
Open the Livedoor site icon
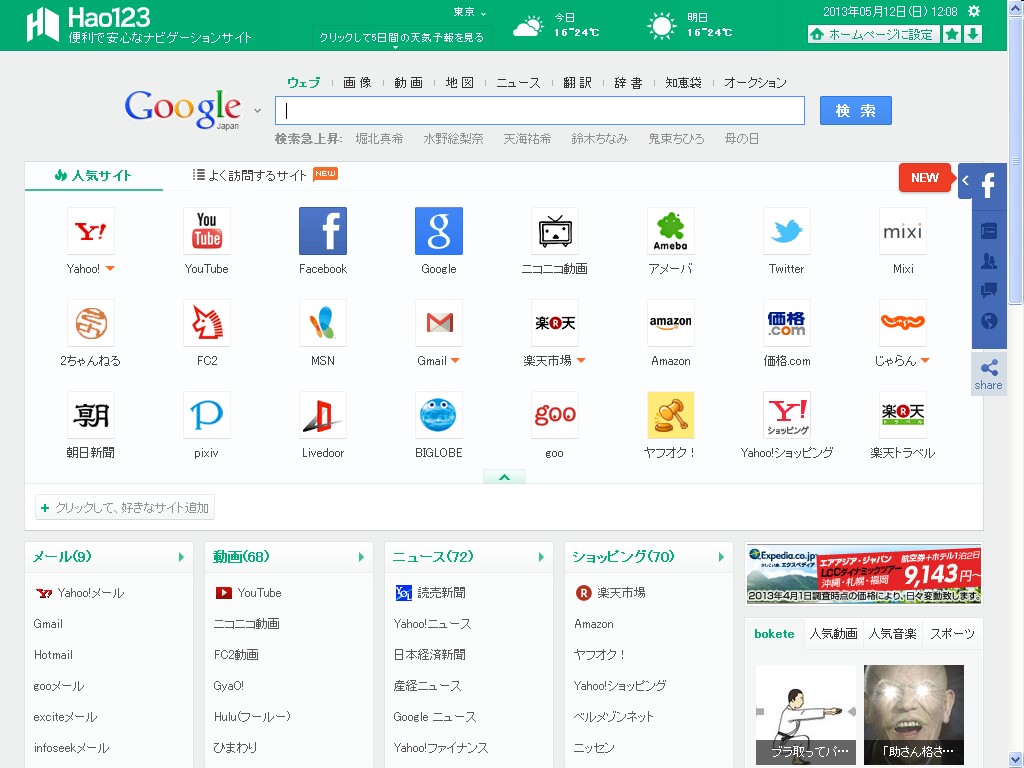(323, 415)
